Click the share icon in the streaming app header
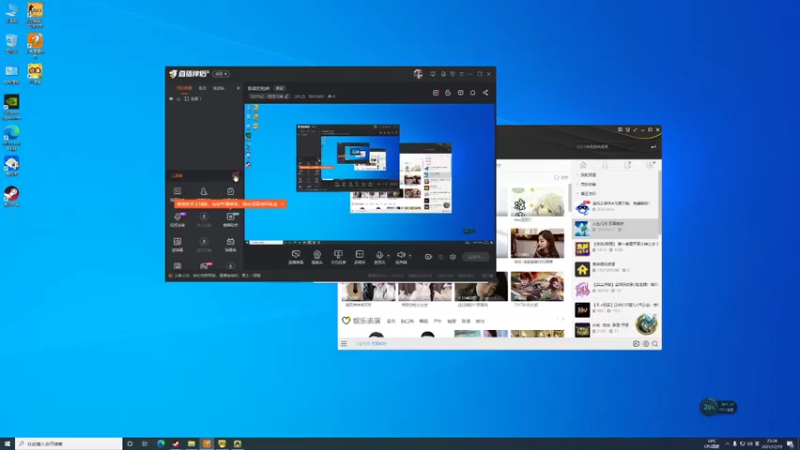This screenshot has width=800, height=450. point(485,93)
